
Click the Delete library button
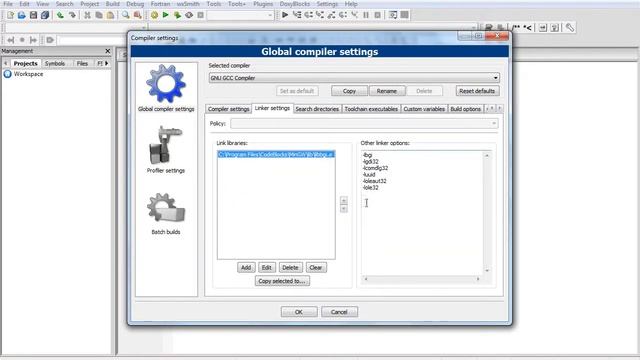point(290,267)
